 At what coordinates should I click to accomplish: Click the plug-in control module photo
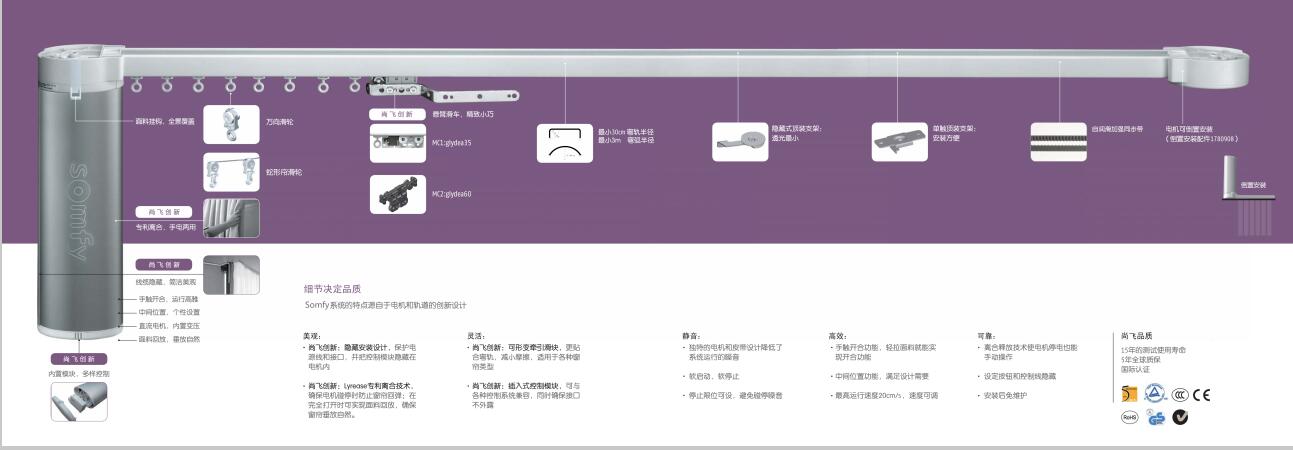point(79,402)
